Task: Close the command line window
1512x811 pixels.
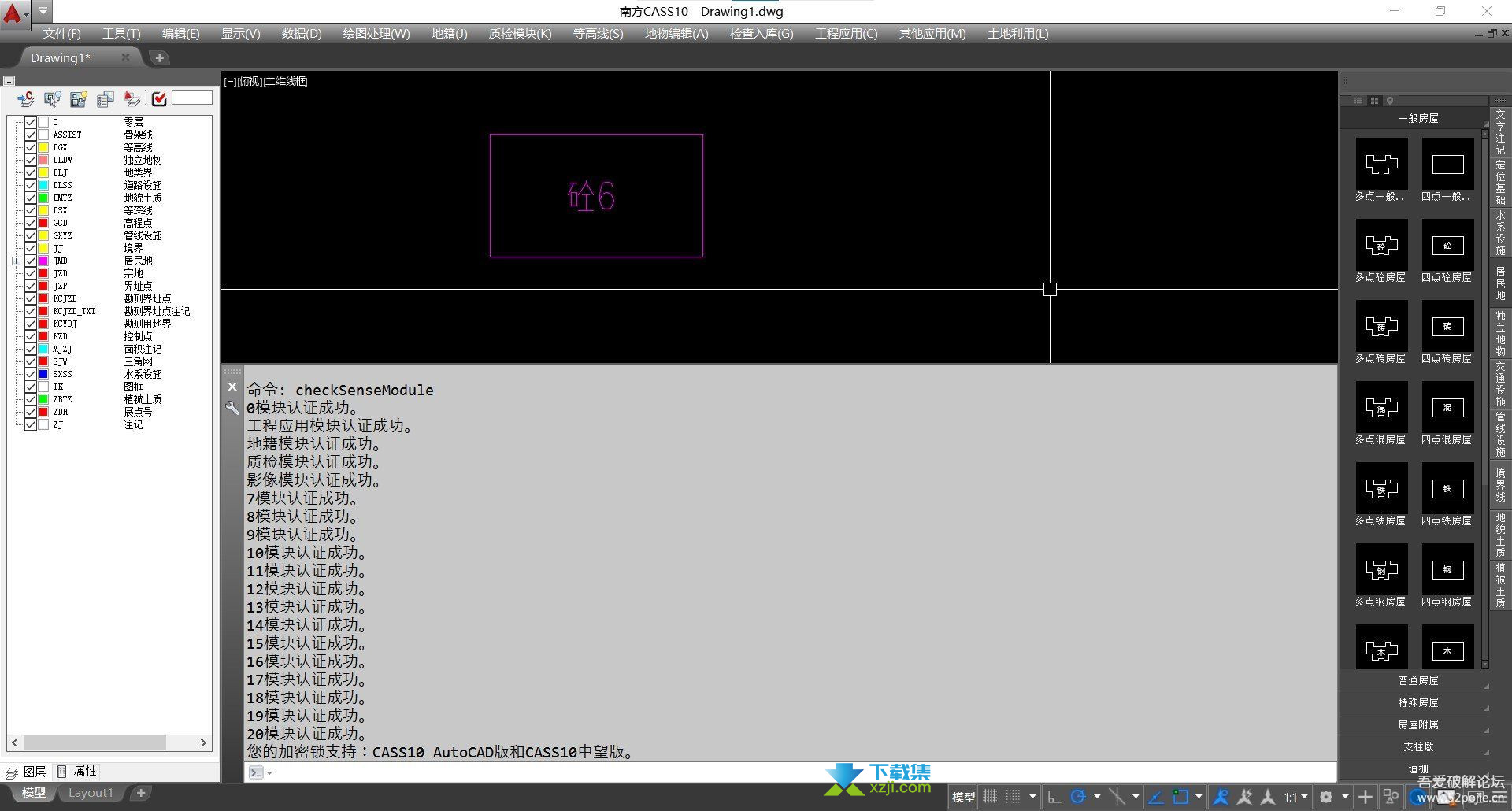Action: pyautogui.click(x=232, y=387)
